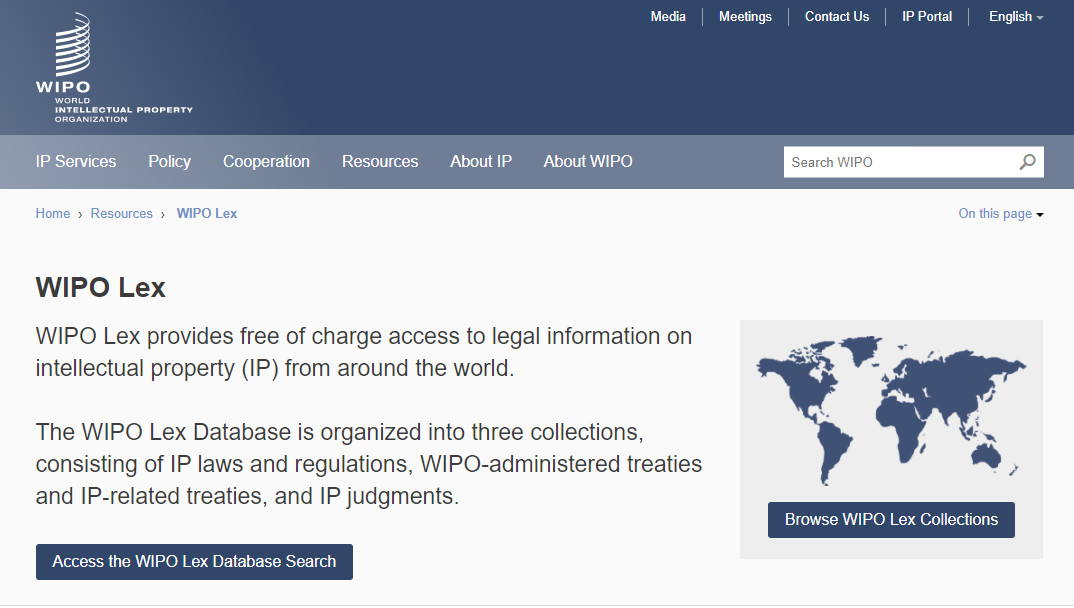Click Access the WIPO Lex Database Search button
This screenshot has height=608, width=1074.
pyautogui.click(x=195, y=562)
